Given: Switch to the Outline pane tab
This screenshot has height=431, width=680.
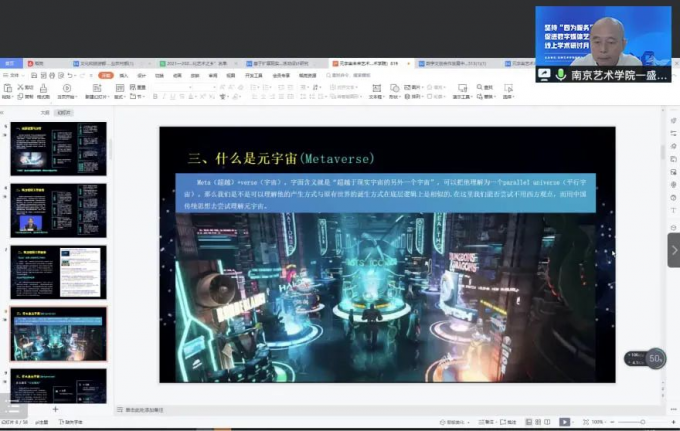Looking at the screenshot, I should pos(45,113).
